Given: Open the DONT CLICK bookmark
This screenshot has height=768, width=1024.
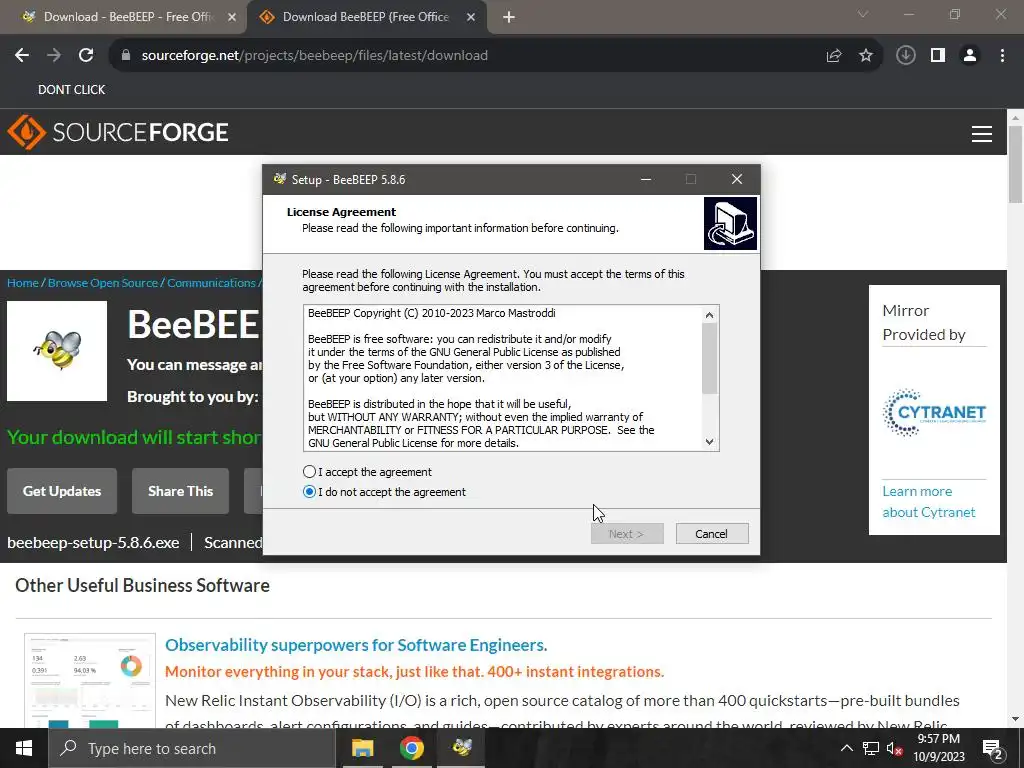Looking at the screenshot, I should (71, 89).
